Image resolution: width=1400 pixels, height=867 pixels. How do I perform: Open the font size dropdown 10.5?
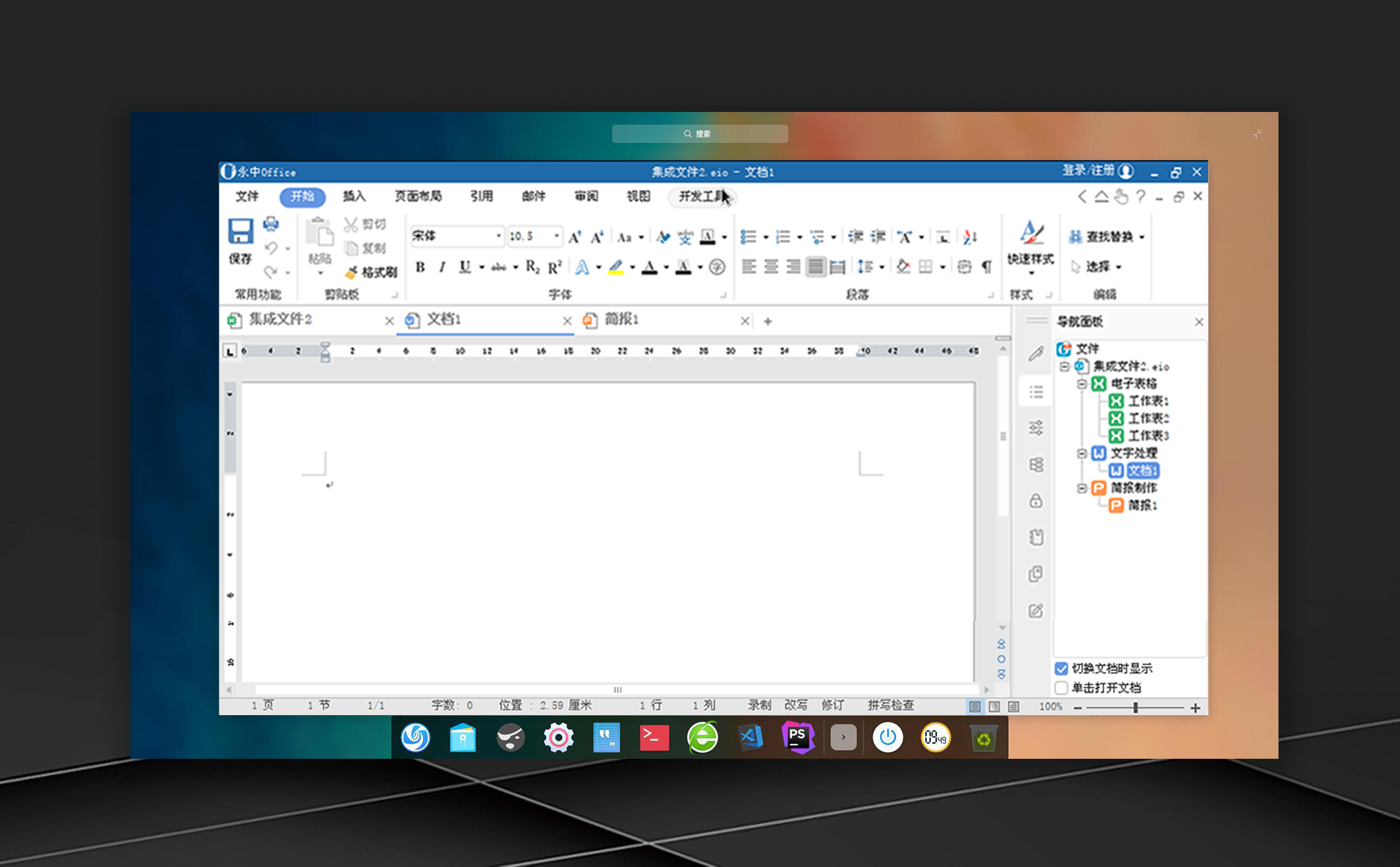[556, 236]
